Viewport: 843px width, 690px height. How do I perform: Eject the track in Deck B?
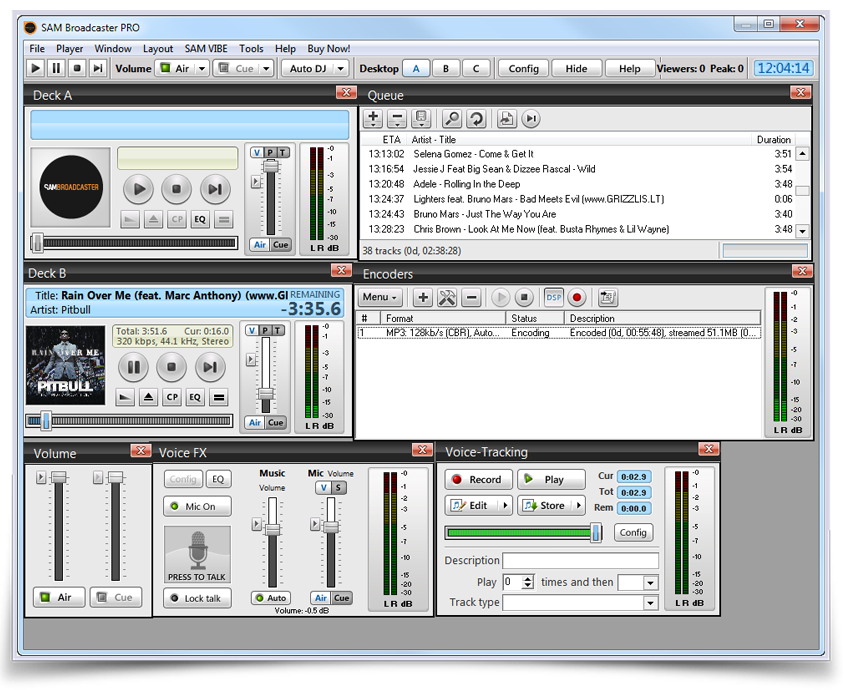pyautogui.click(x=149, y=398)
